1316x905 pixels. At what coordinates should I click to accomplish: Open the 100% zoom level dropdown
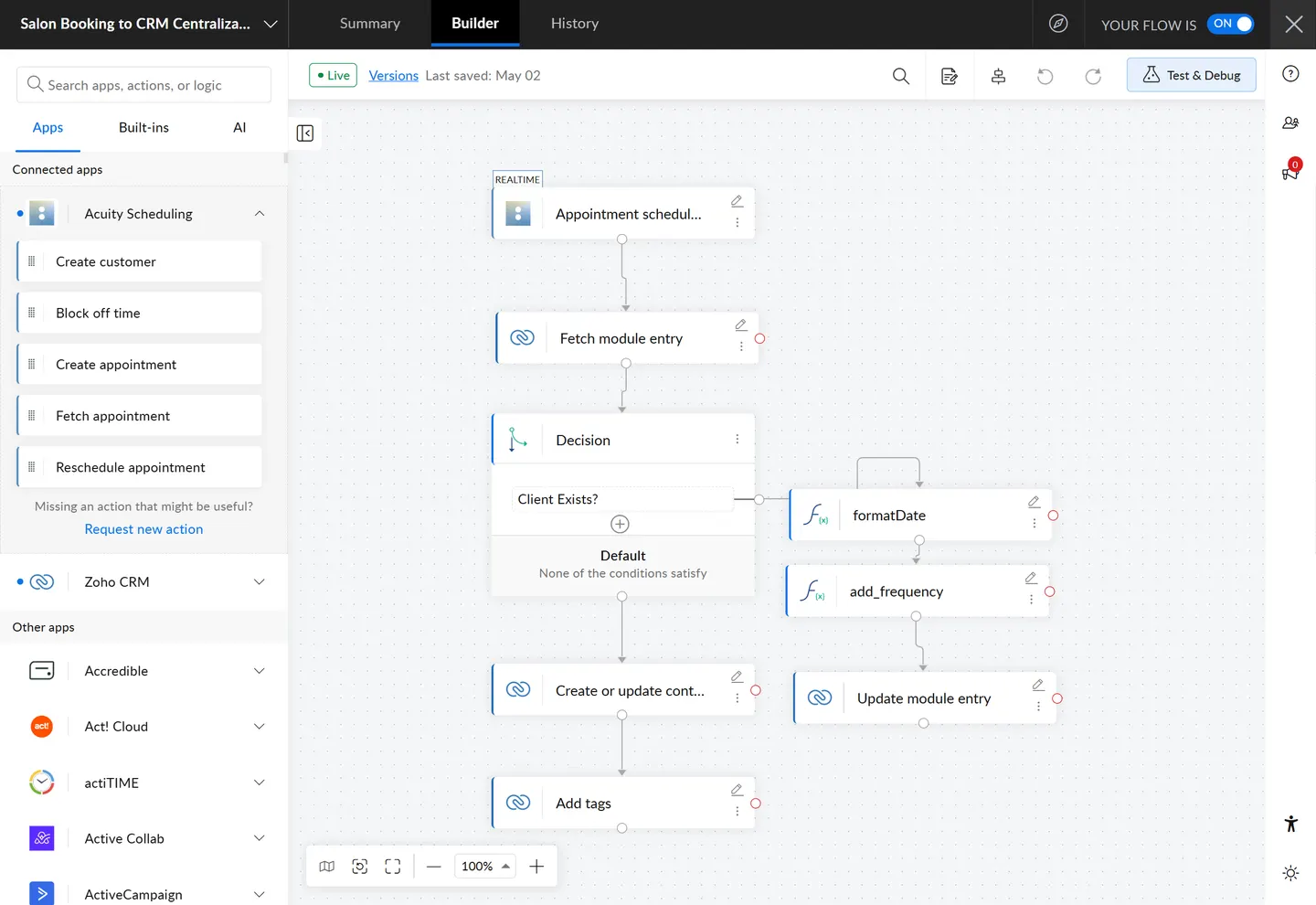(x=485, y=866)
